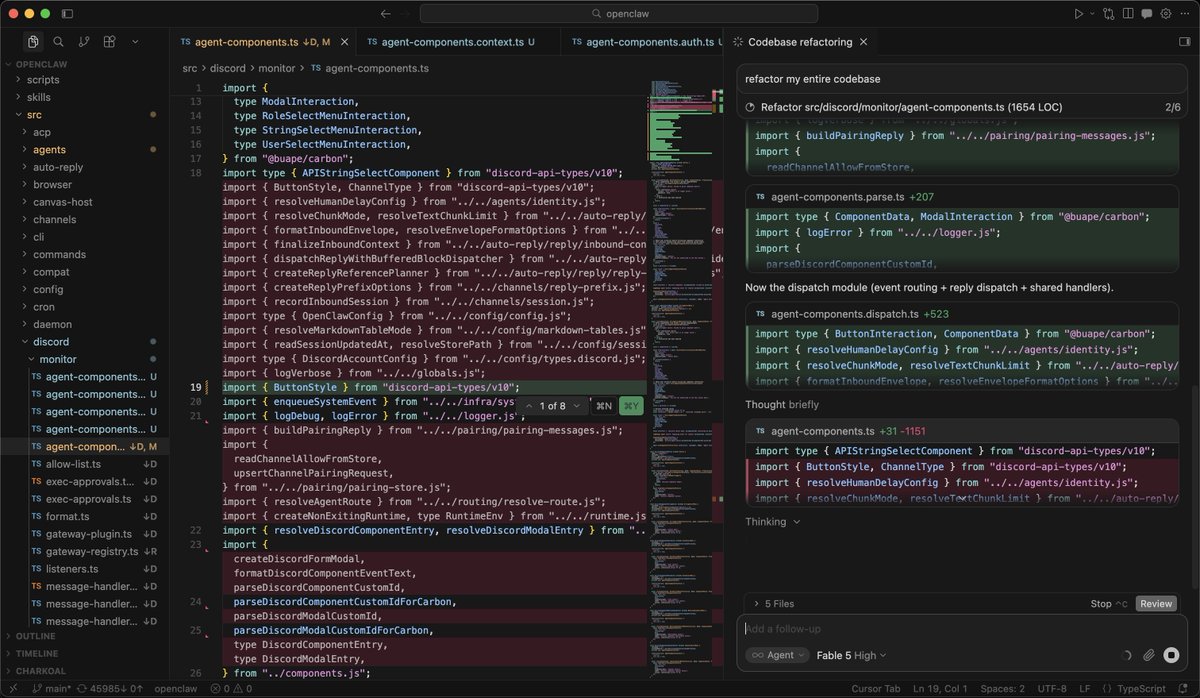This screenshot has height=698, width=1200.
Task: Run the play button in title bar
Action: coord(1078,14)
